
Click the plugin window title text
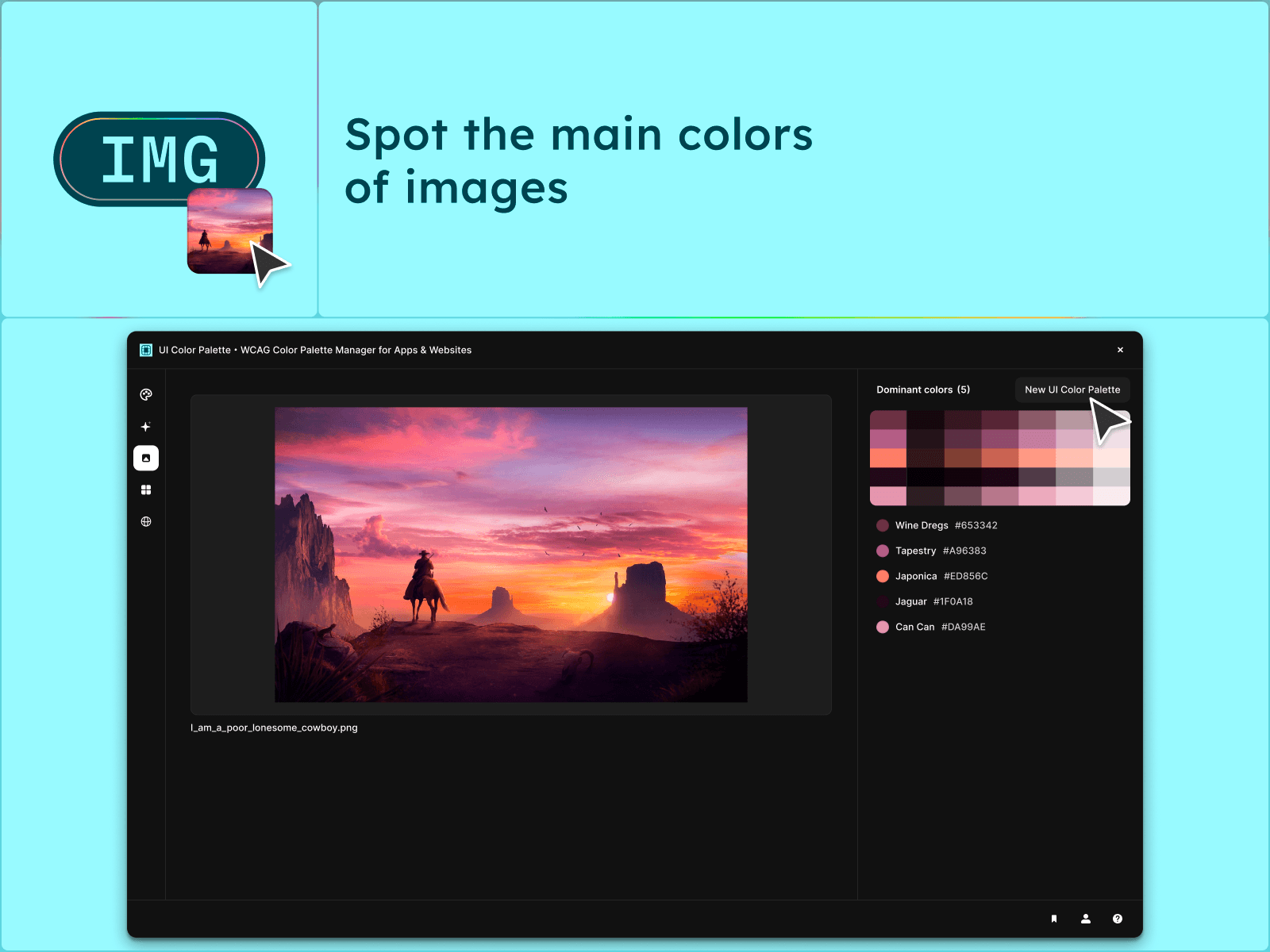(315, 350)
